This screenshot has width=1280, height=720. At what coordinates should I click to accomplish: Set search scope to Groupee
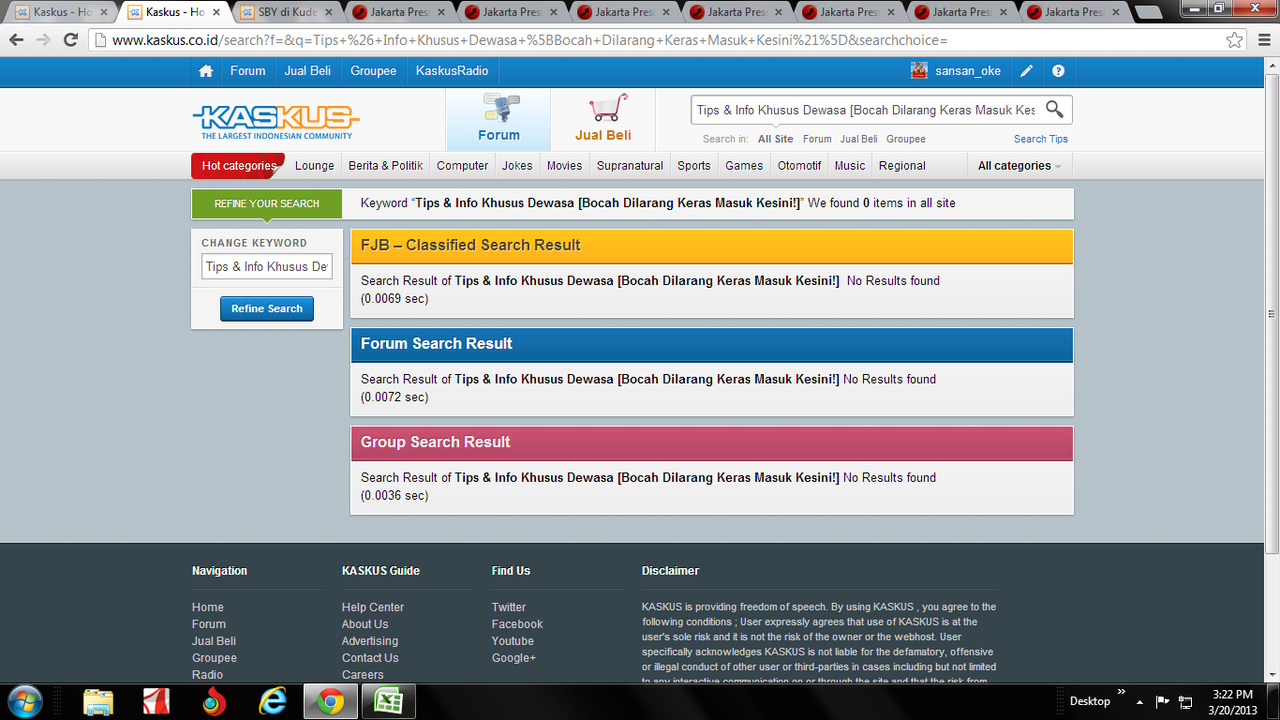click(x=906, y=139)
